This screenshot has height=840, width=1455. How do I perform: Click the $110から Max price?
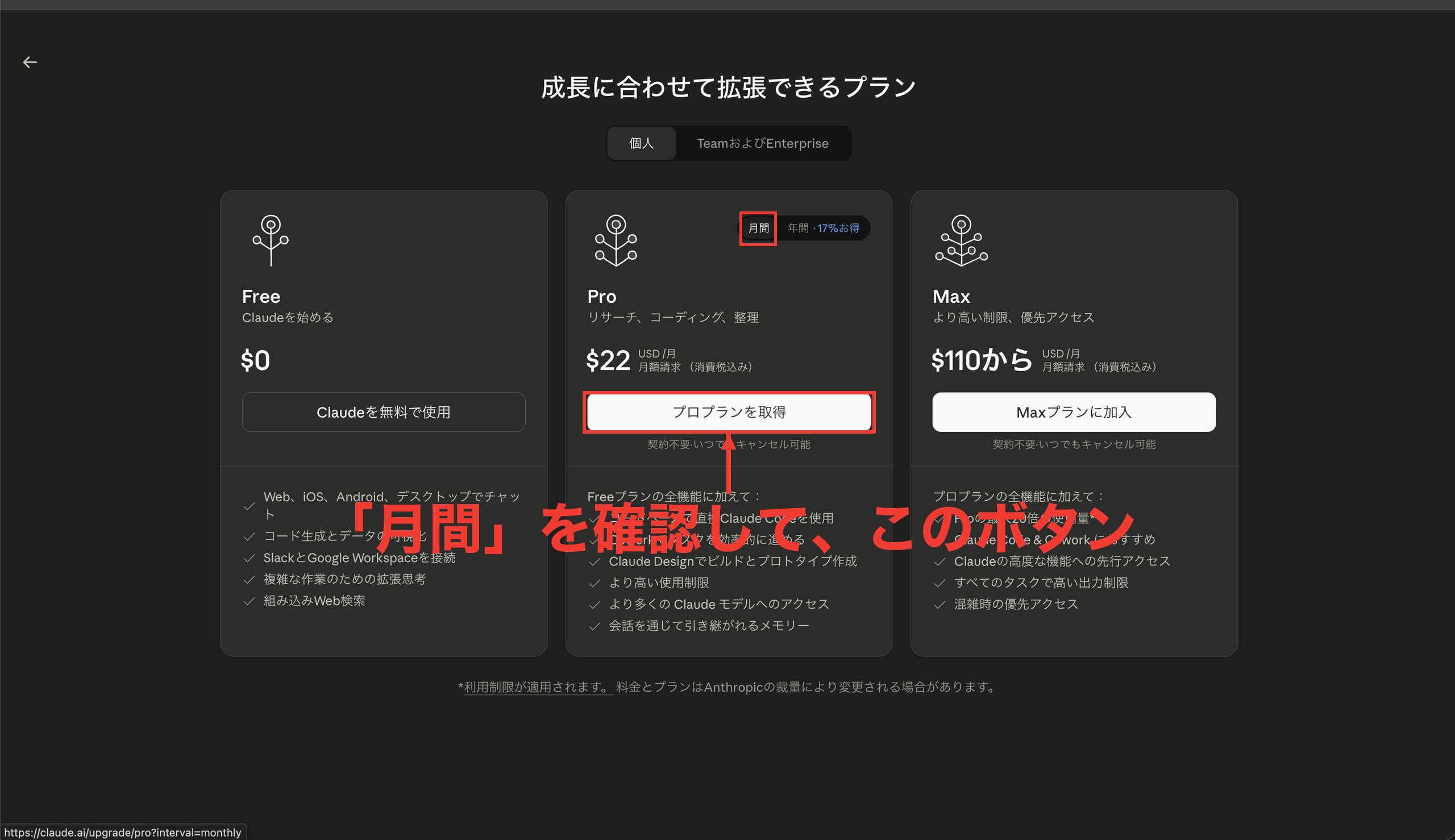click(982, 360)
